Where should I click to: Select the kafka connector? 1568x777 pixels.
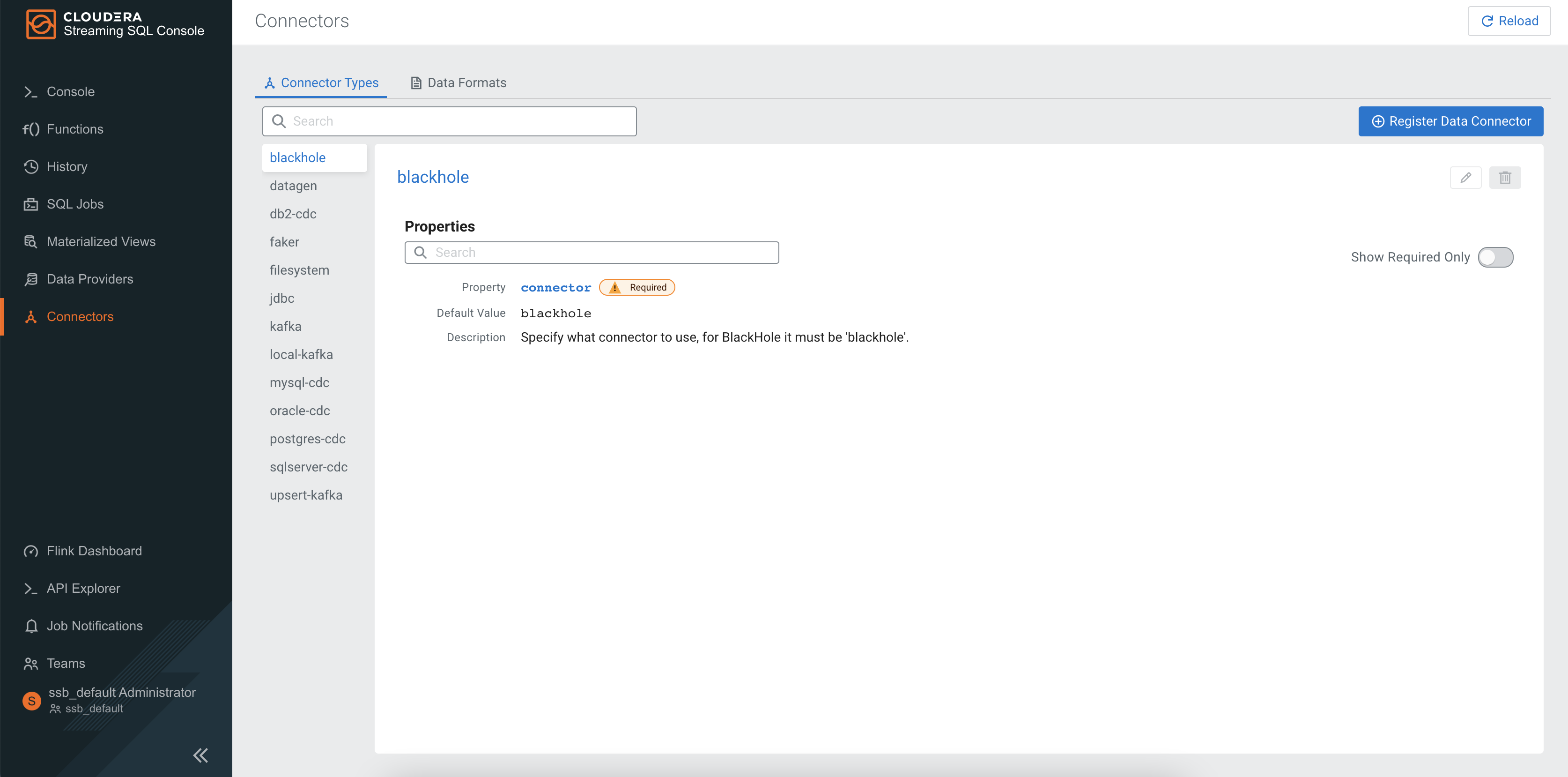(314, 326)
